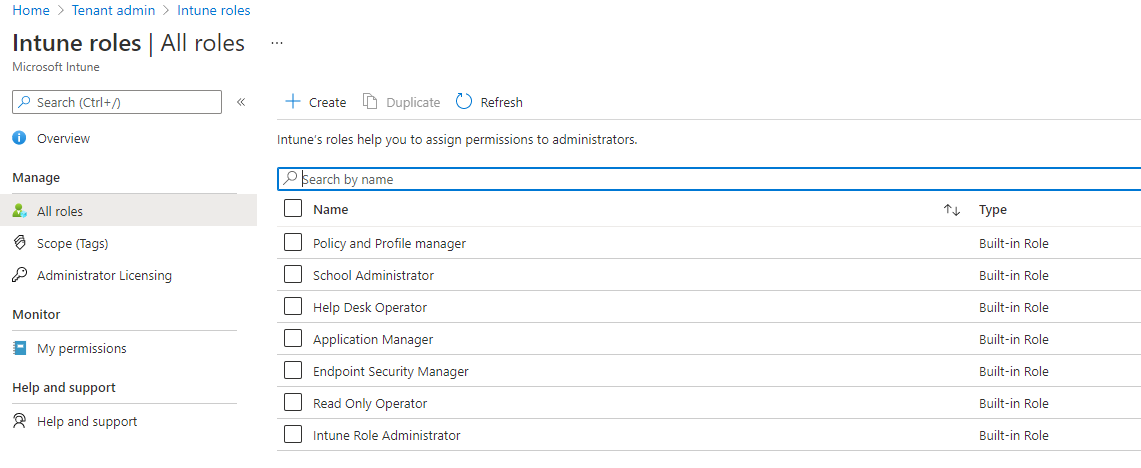Tick the Policy and Profile manager checkbox
Viewport: 1141px width, 468px height.
pos(293,242)
